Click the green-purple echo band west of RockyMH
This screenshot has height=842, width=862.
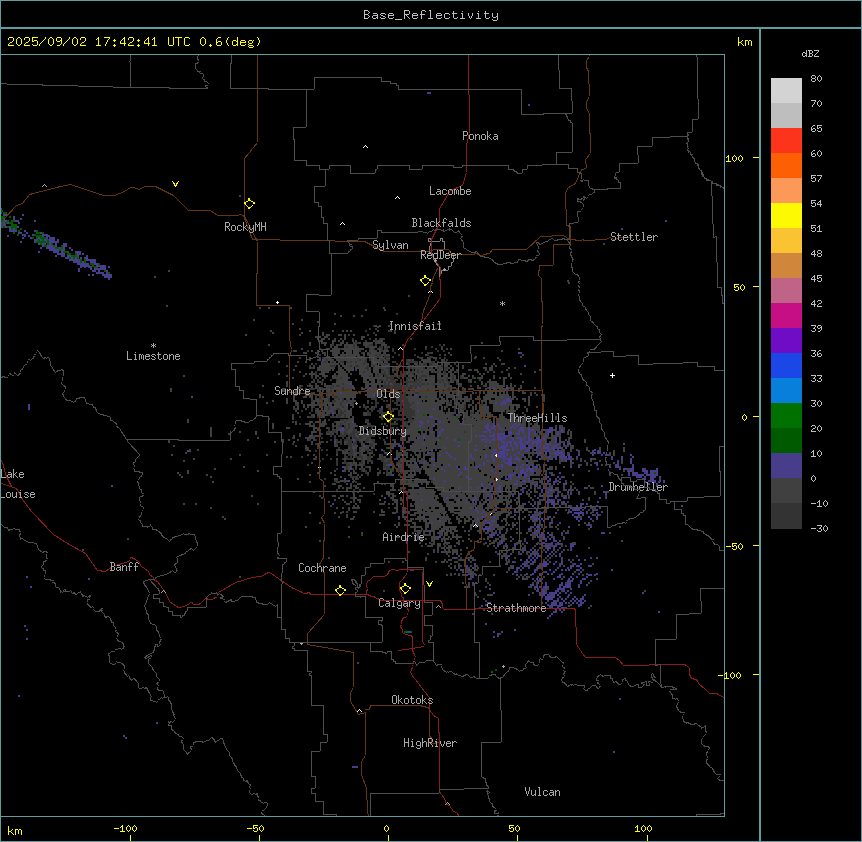(56, 245)
